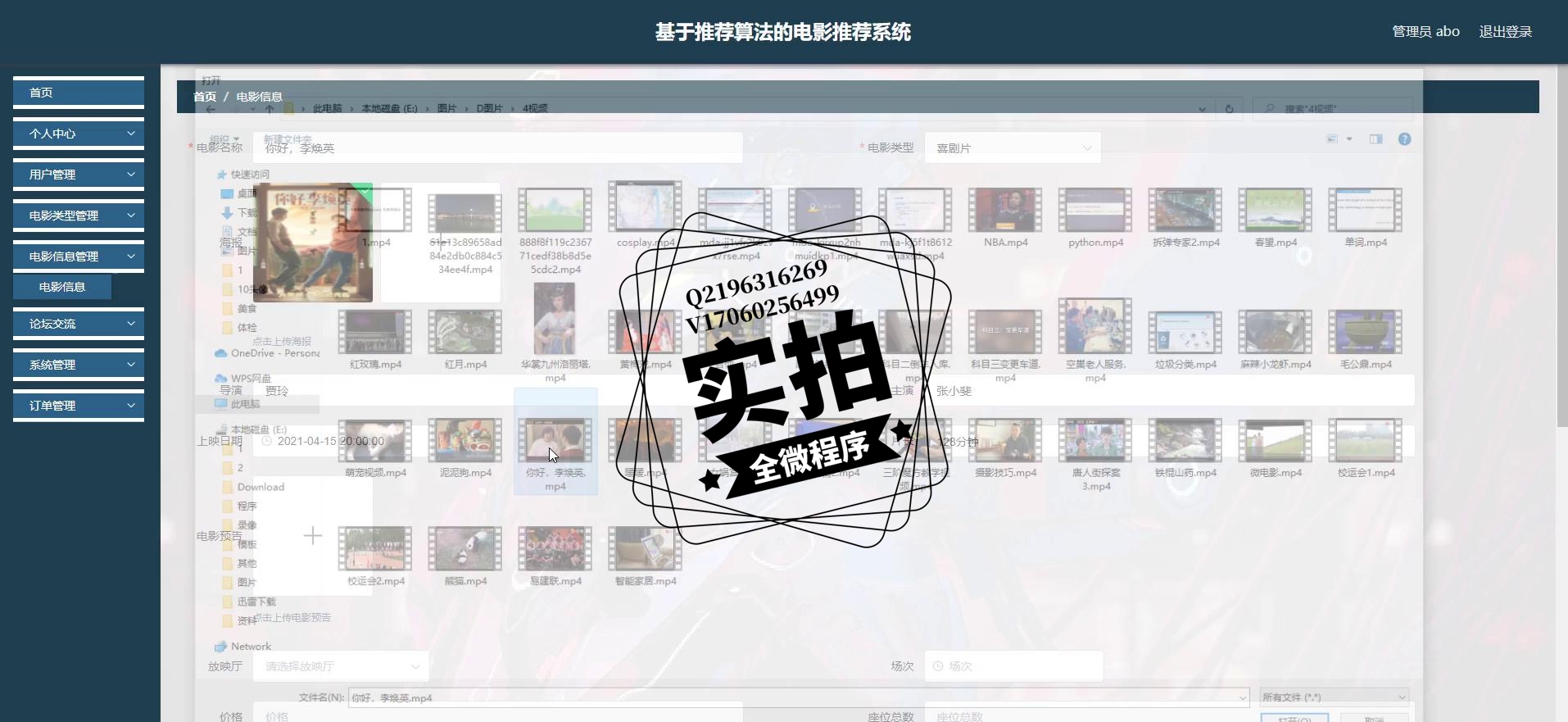Select the 泥泥狗.mp4 video file
Viewport: 1568px width, 722px height.
coord(465,448)
